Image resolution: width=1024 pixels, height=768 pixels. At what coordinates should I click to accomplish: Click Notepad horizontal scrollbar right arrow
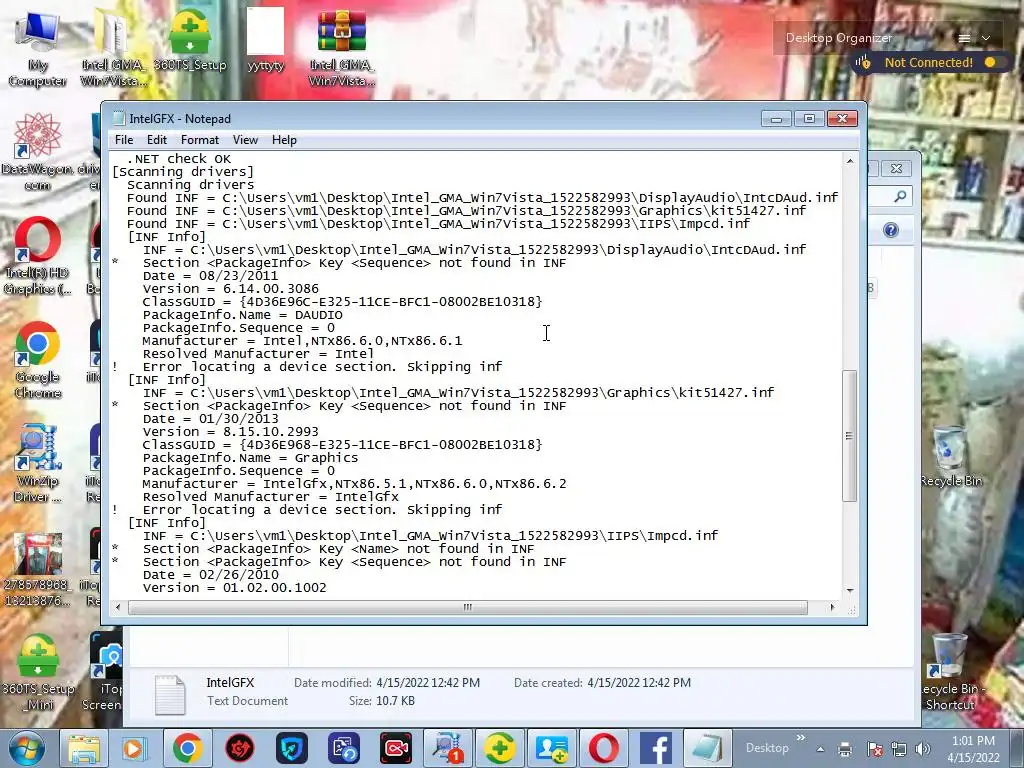832,607
